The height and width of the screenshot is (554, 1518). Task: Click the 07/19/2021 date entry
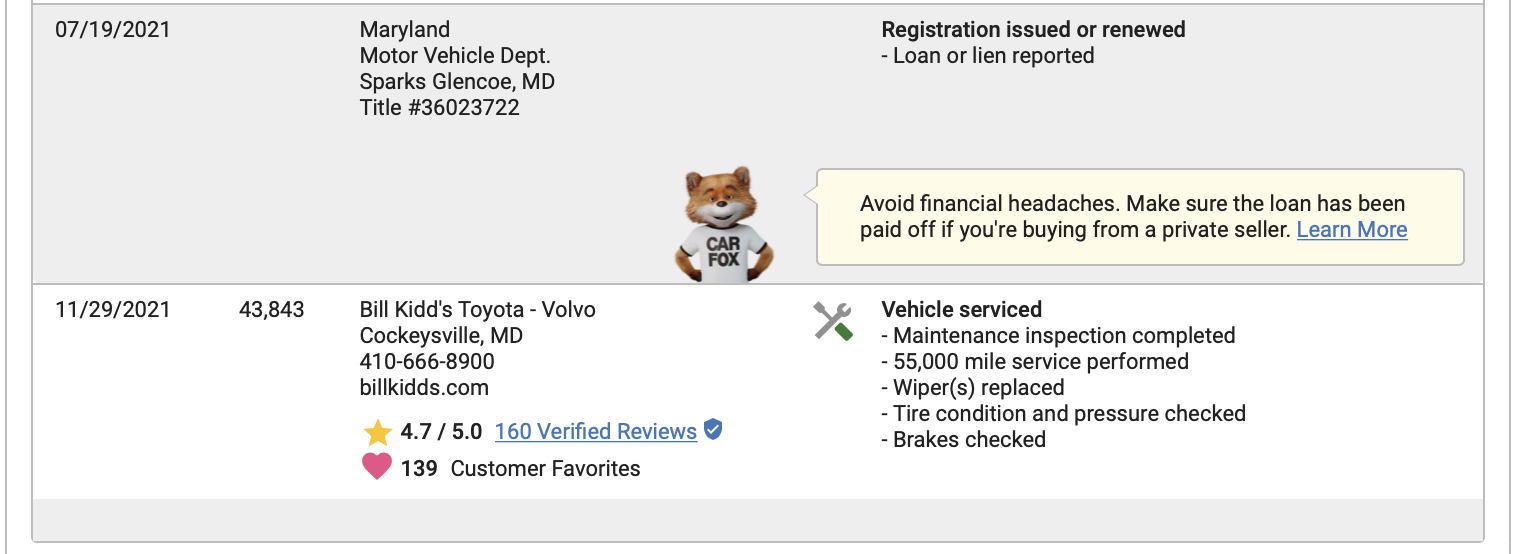(113, 30)
